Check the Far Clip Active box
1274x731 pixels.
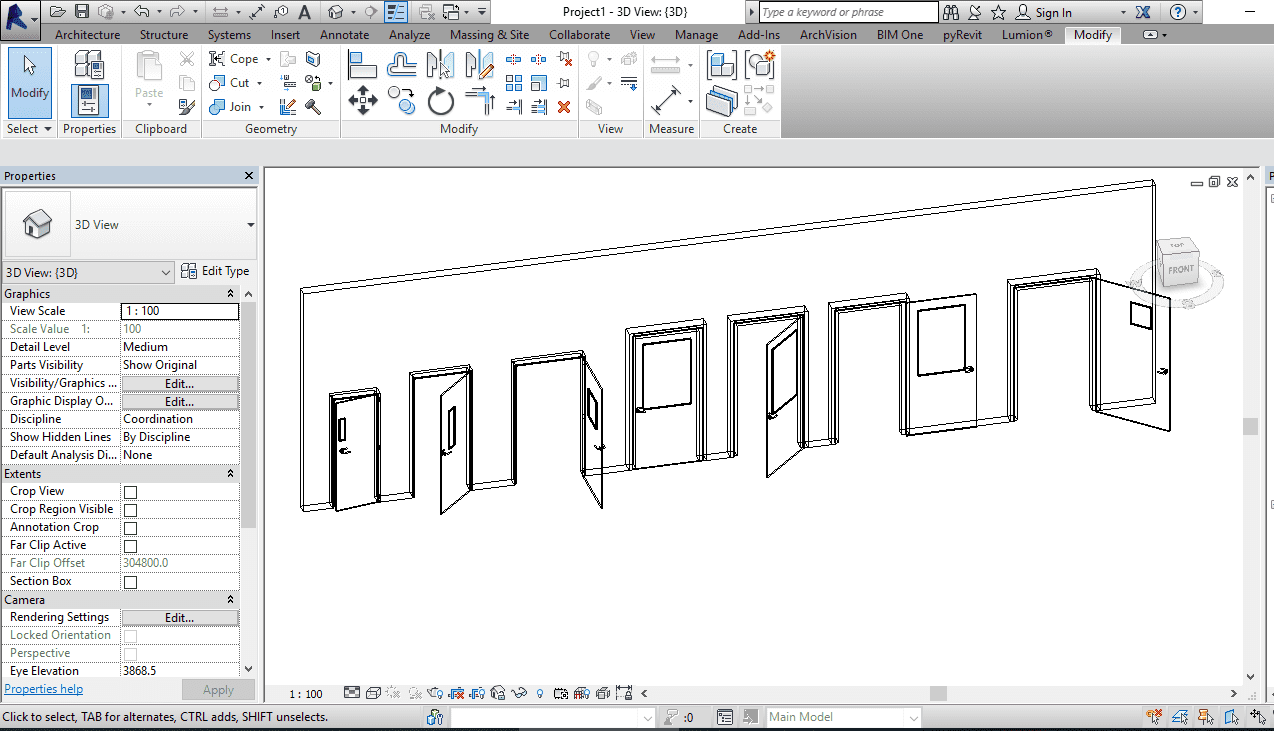click(130, 546)
